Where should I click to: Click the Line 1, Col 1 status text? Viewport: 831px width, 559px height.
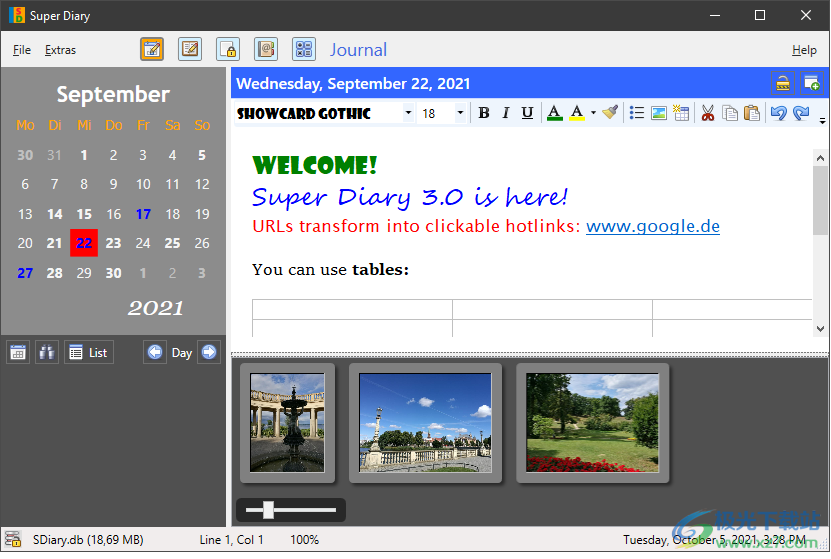231,540
